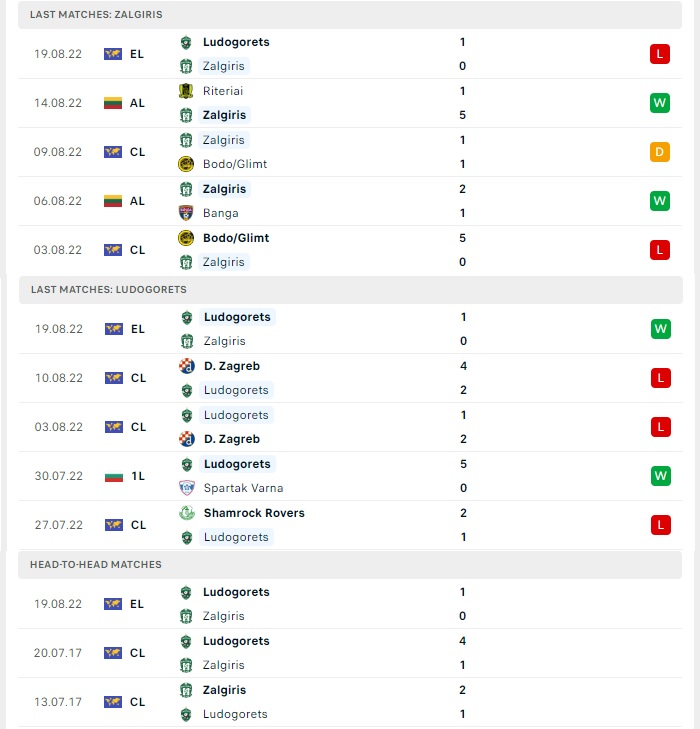Click Lithuanian flag icon for 14.08.22 match
Screen dimensions: 700x729
pos(113,103)
